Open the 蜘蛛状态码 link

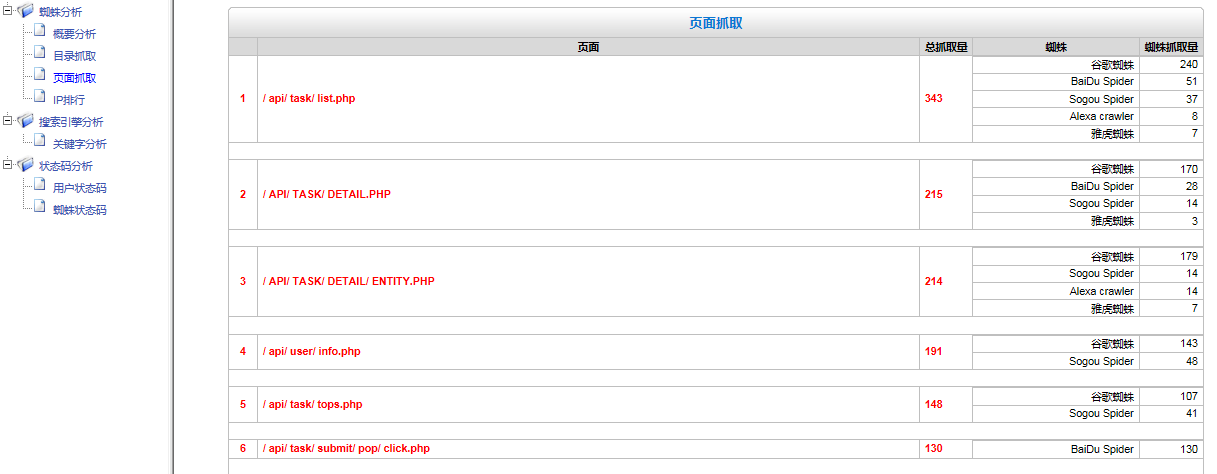pos(80,210)
